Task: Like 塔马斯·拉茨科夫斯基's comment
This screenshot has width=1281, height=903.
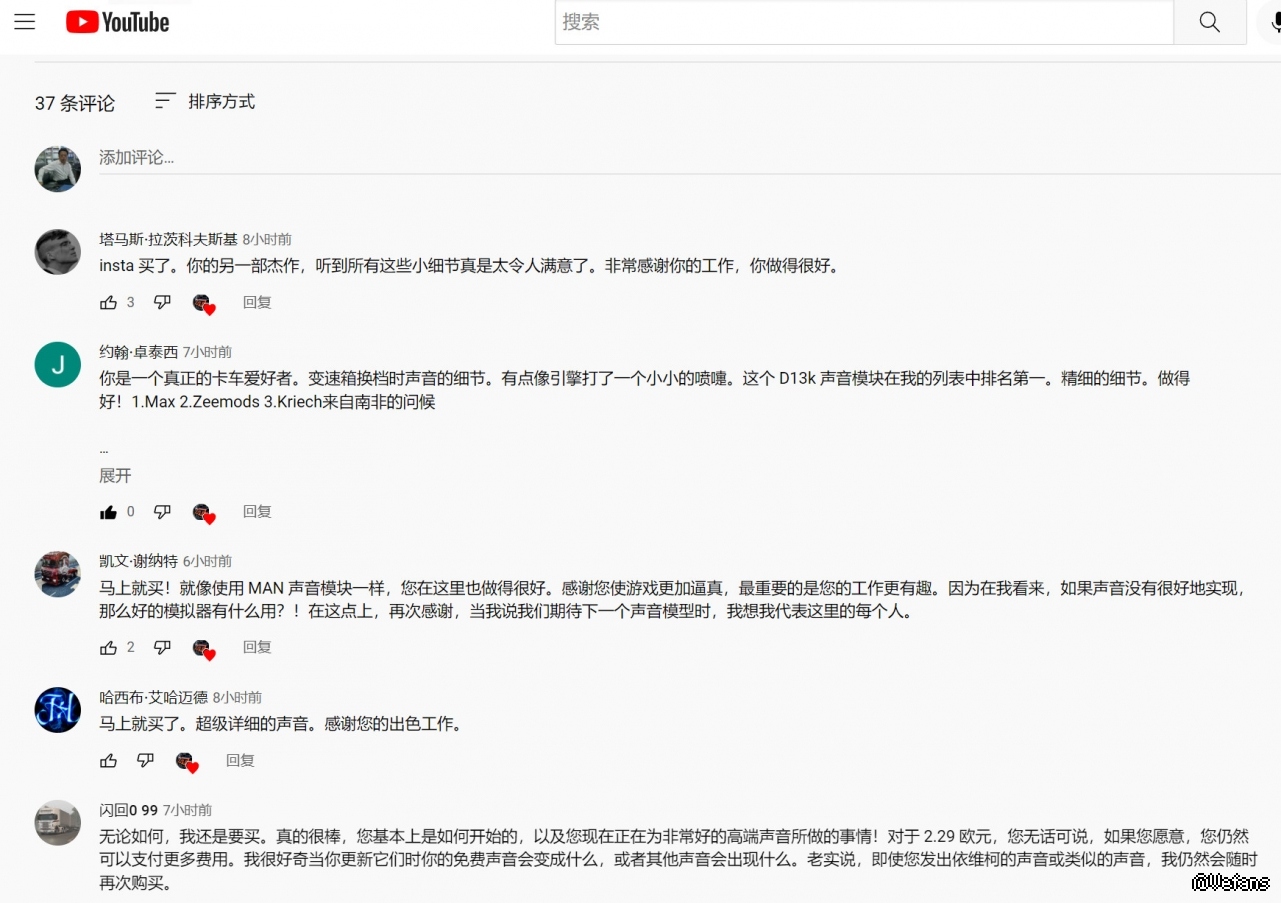Action: pyautogui.click(x=108, y=302)
